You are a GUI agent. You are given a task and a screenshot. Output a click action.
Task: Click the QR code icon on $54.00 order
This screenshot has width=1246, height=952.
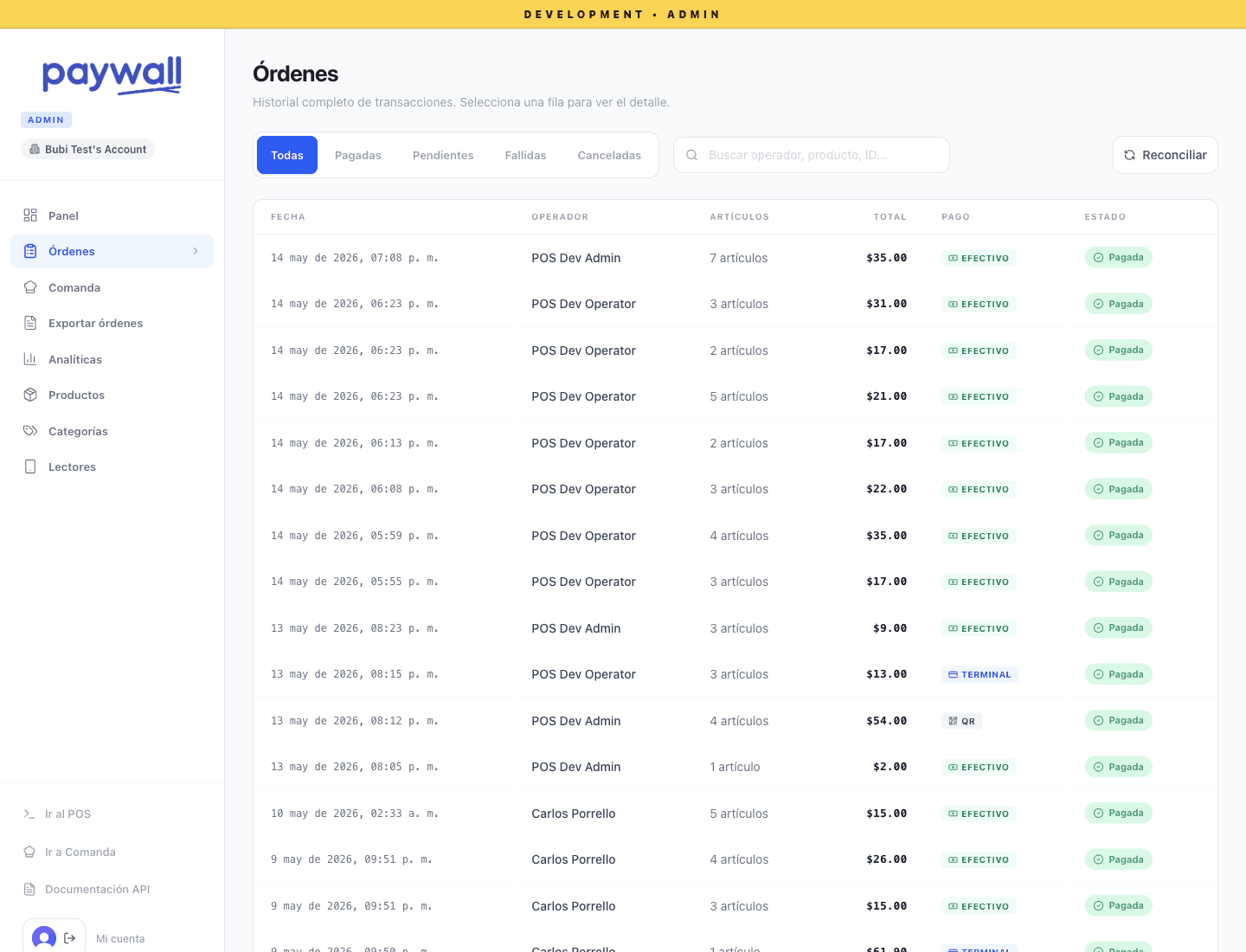click(x=953, y=721)
